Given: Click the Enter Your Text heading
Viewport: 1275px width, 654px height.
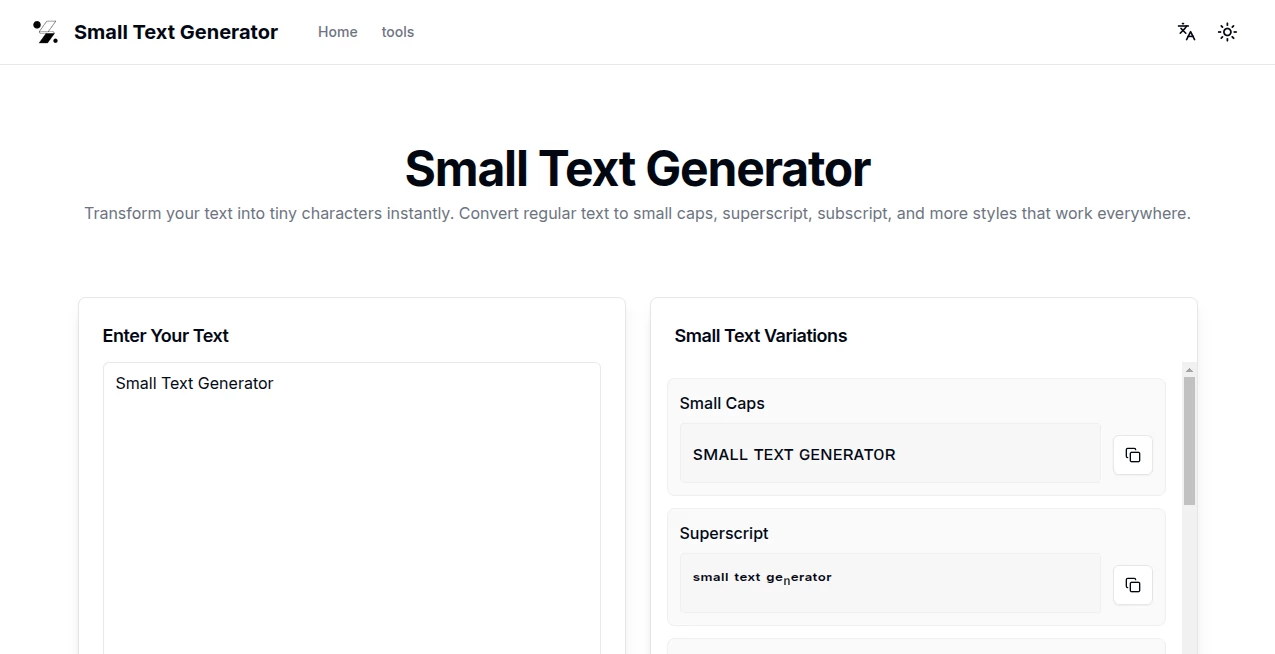Looking at the screenshot, I should (x=165, y=335).
